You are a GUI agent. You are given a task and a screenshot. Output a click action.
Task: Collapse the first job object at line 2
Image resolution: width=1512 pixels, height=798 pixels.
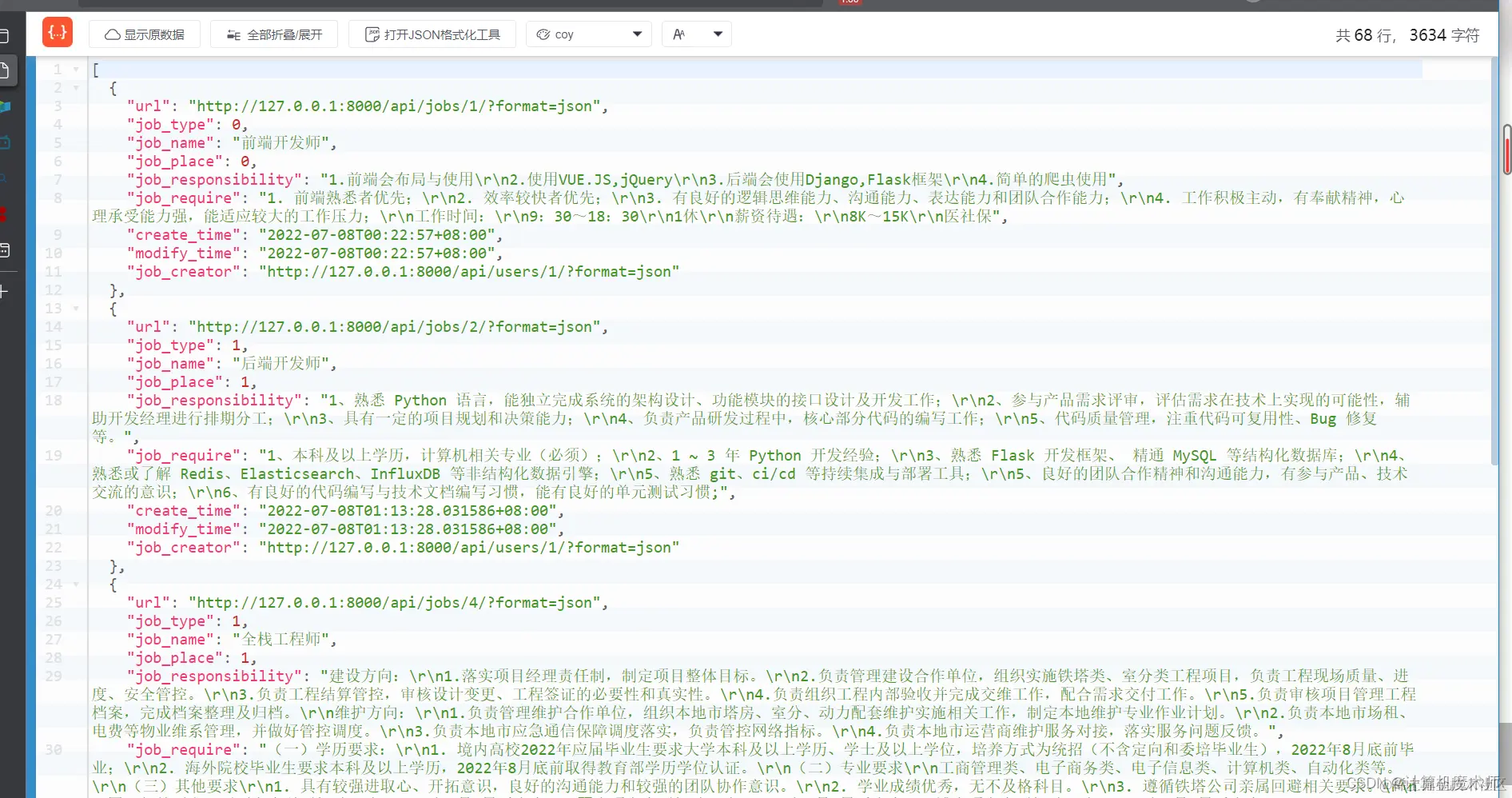pos(76,88)
